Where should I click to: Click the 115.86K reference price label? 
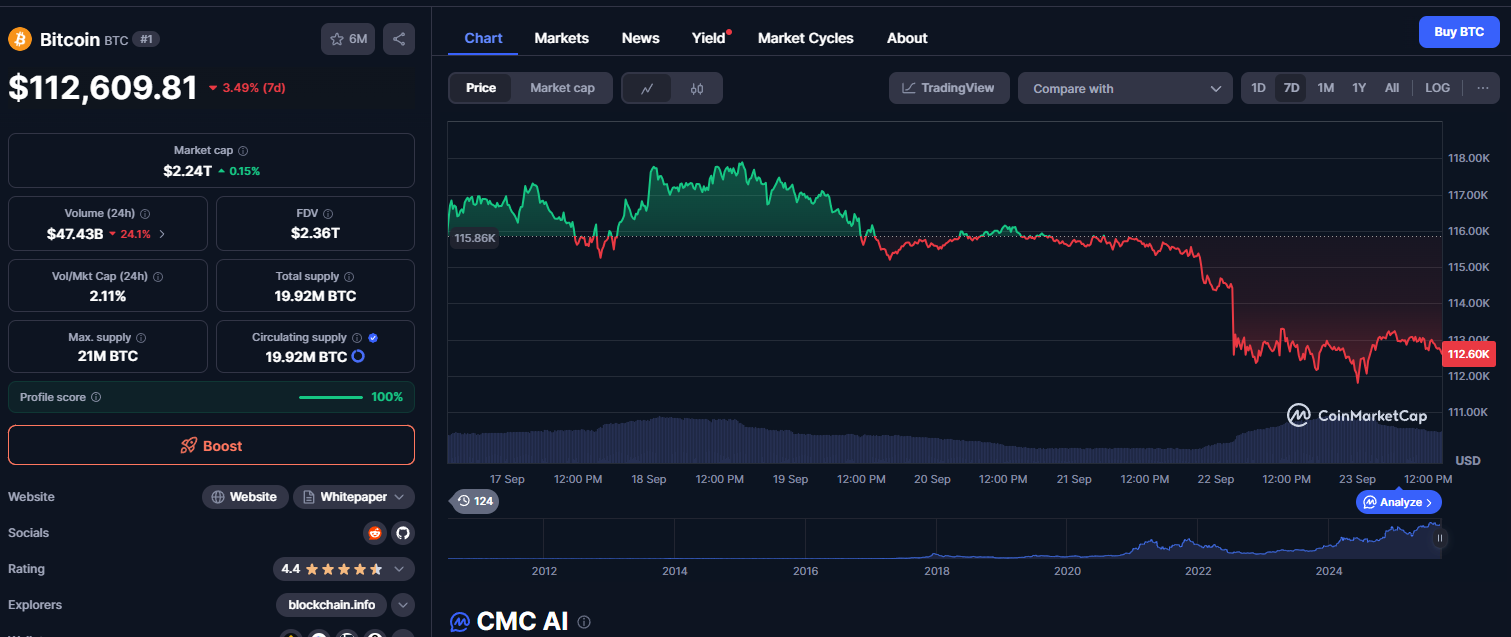pyautogui.click(x=475, y=238)
